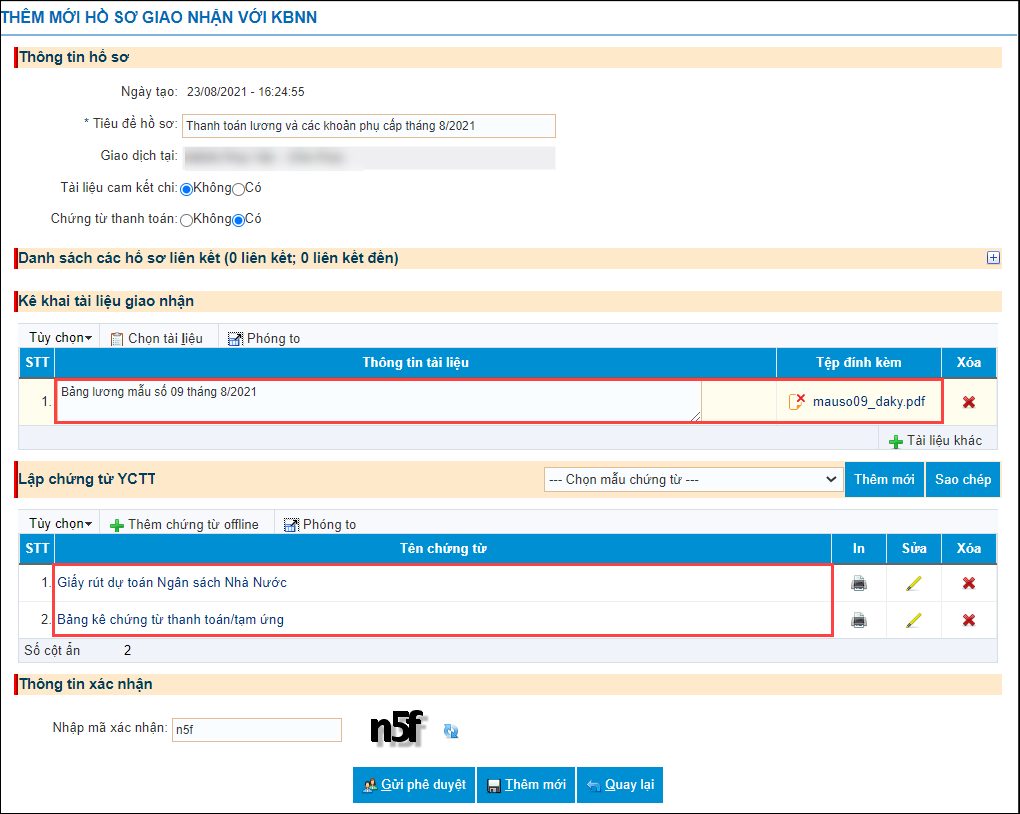Edit Giấy rút dự toán with pencil icon

point(913,583)
